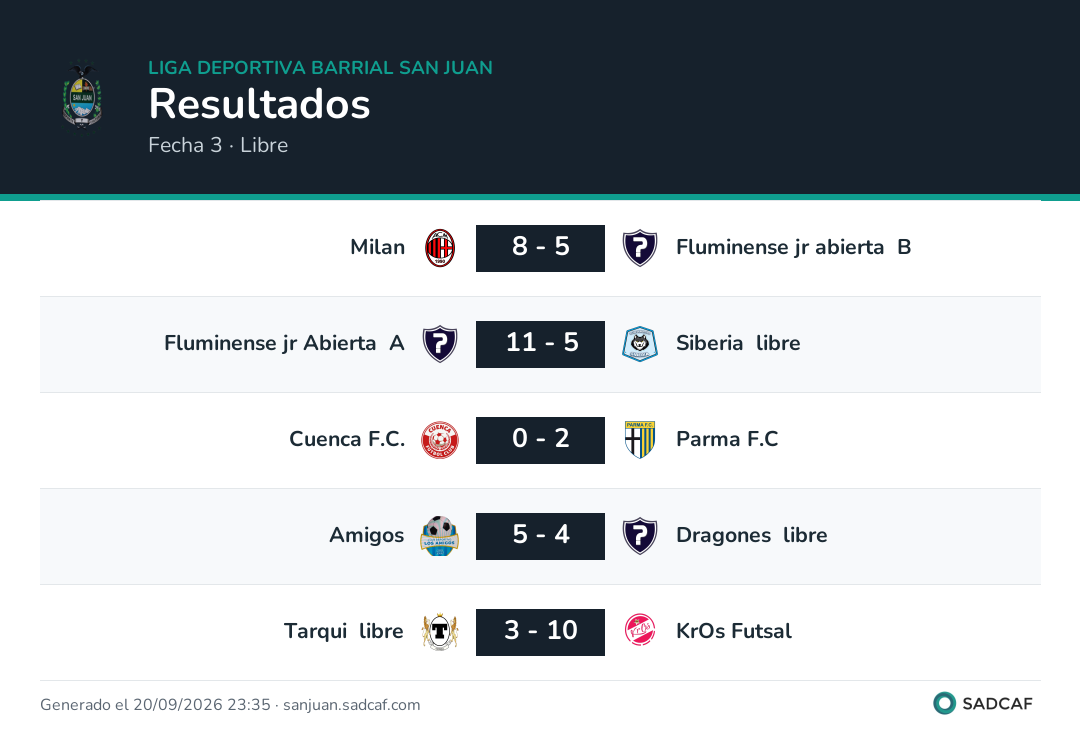Screen dimensions: 1080x756
Task: Select the 0 - 2 match score
Action: (x=540, y=440)
